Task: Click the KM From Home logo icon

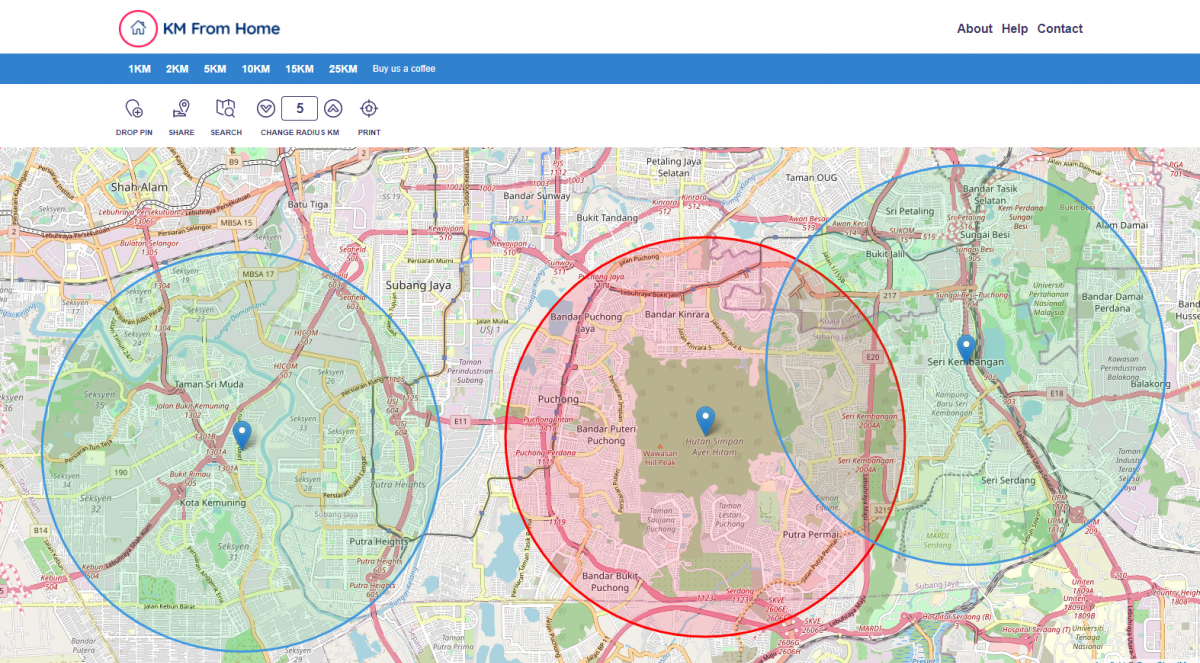Action: (138, 29)
